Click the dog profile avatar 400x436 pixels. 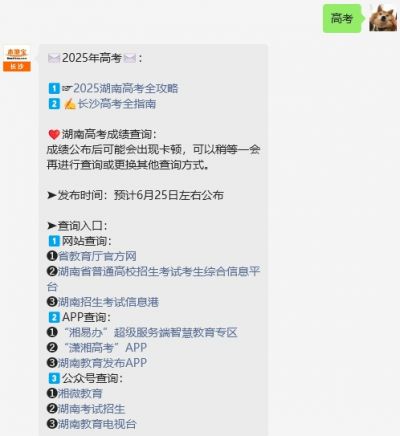coord(383,18)
